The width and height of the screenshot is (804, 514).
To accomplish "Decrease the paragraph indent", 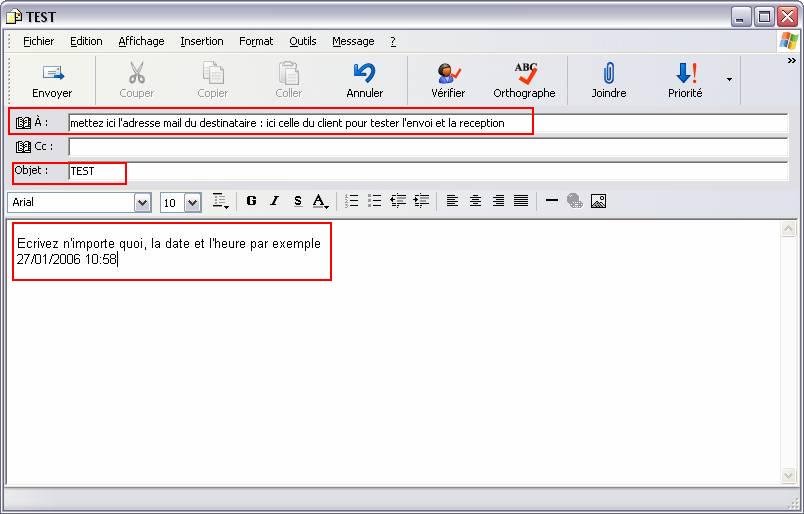I will point(398,201).
